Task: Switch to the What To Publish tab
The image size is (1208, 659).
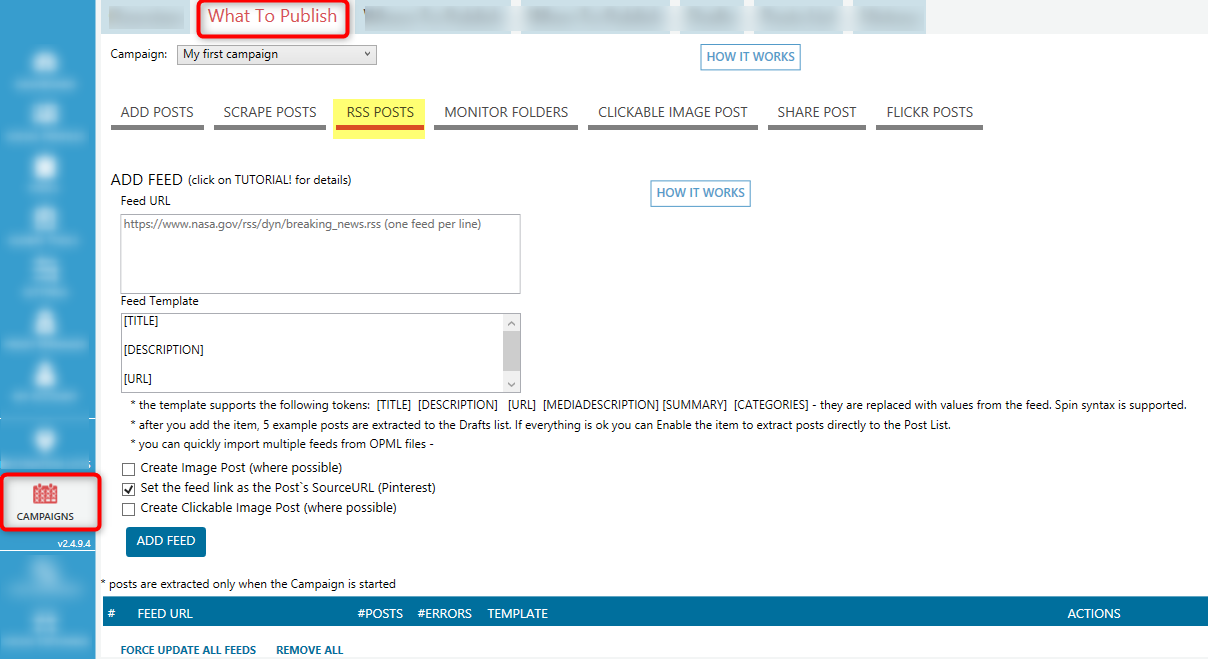Action: click(x=273, y=17)
